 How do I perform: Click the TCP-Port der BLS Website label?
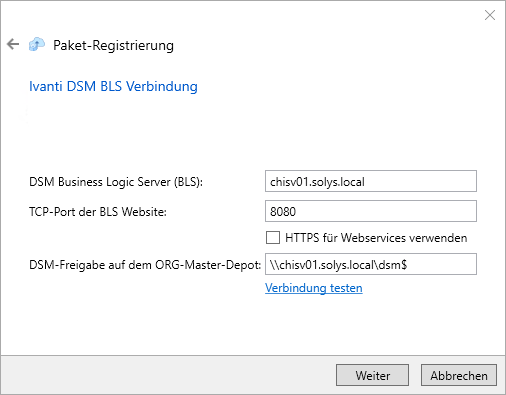(x=98, y=212)
